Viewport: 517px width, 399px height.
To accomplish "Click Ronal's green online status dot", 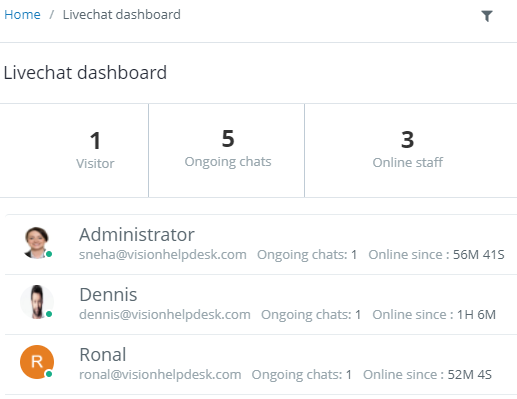I will click(x=49, y=374).
